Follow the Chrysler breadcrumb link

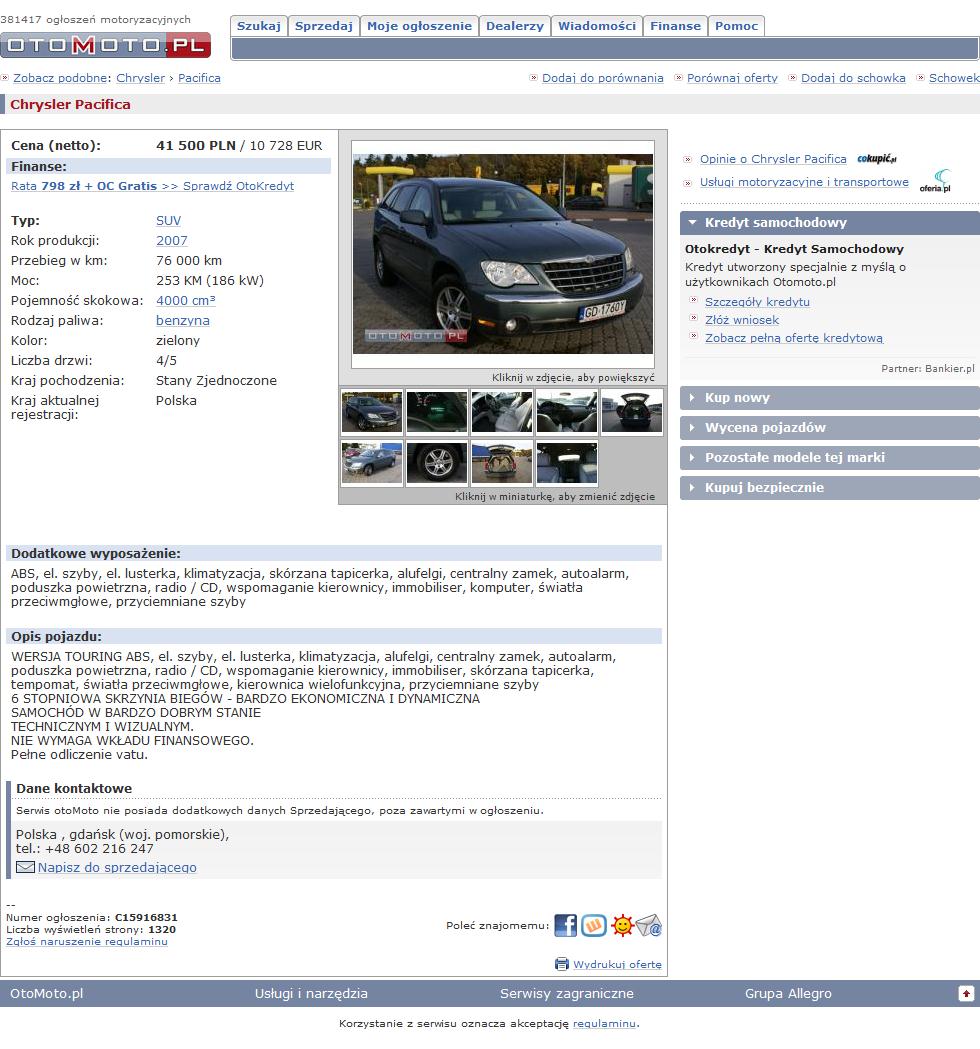(x=140, y=78)
